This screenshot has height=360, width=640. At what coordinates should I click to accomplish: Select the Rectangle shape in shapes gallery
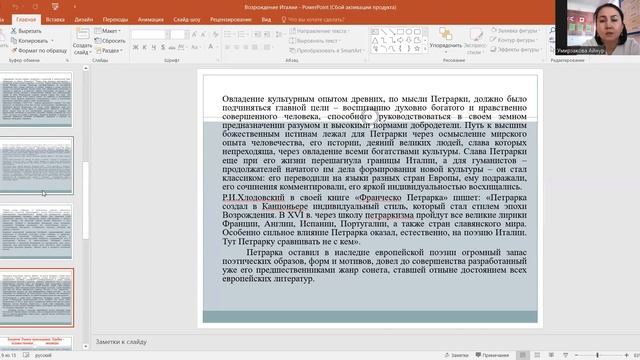(x=400, y=31)
